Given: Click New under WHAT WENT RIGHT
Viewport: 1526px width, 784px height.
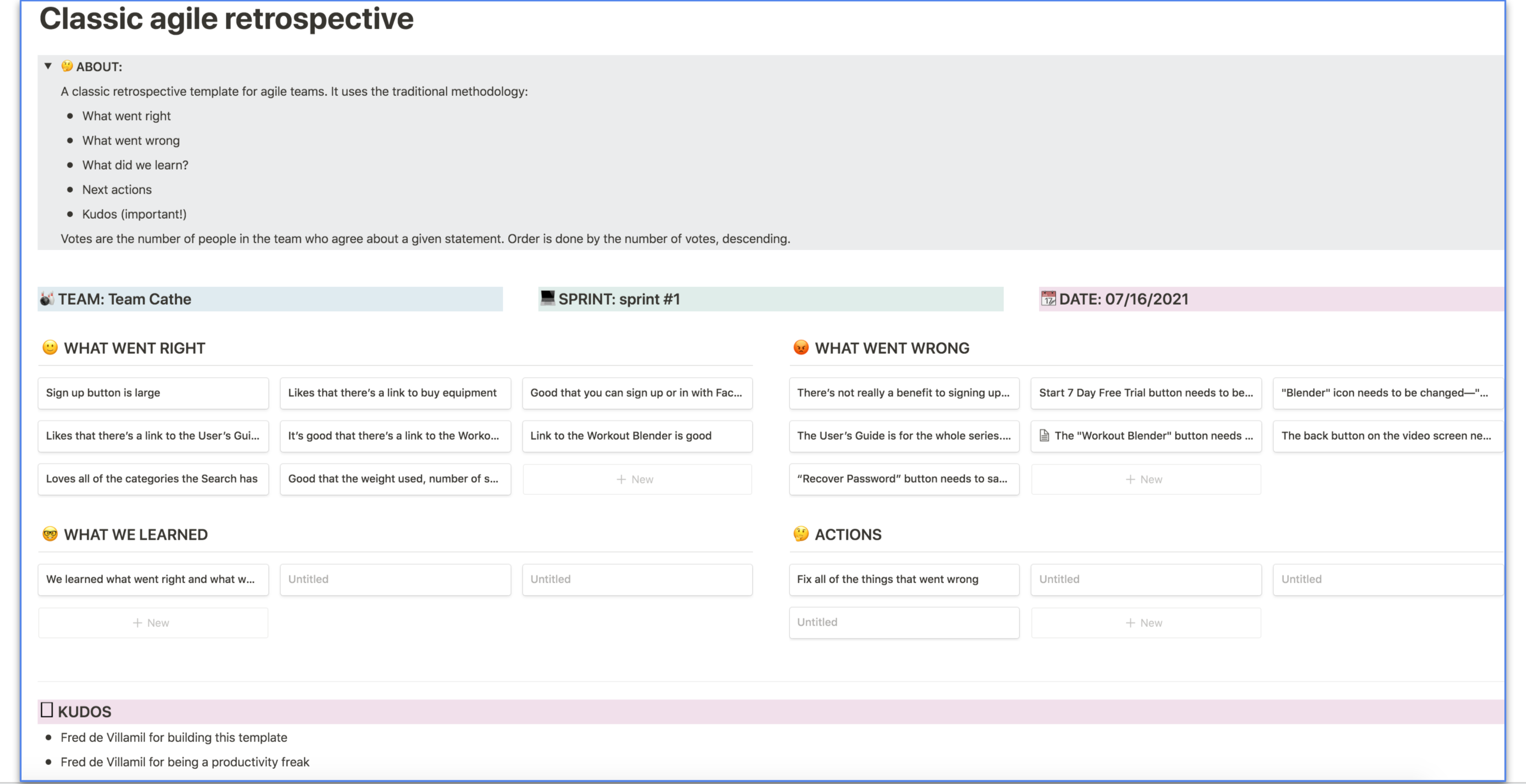Looking at the screenshot, I should [x=637, y=479].
